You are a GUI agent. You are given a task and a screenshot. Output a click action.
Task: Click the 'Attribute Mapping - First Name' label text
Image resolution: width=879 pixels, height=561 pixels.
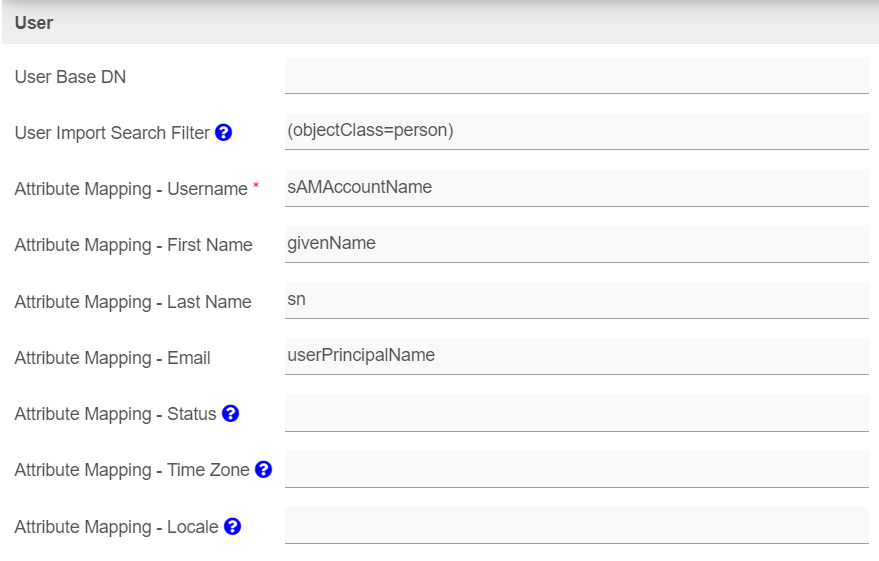point(133,245)
